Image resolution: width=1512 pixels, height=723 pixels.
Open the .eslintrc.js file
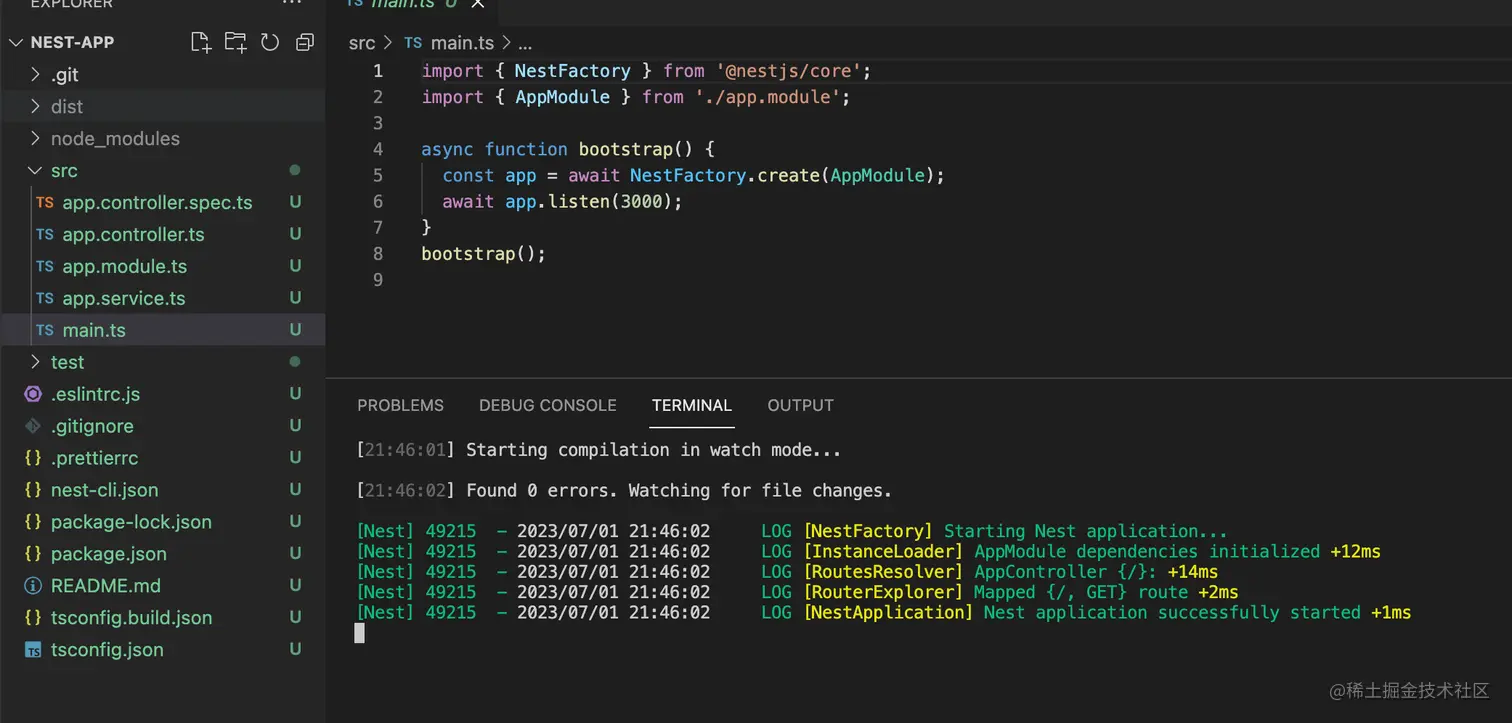[x=162, y=394]
